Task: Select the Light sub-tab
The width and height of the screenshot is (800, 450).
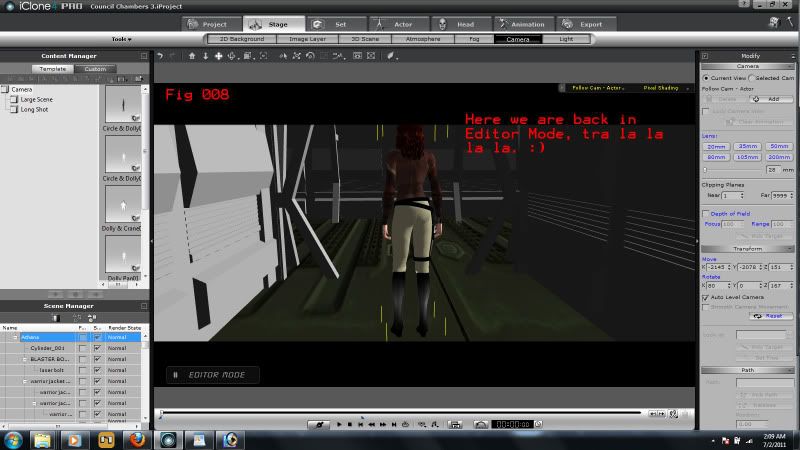Action: point(566,39)
